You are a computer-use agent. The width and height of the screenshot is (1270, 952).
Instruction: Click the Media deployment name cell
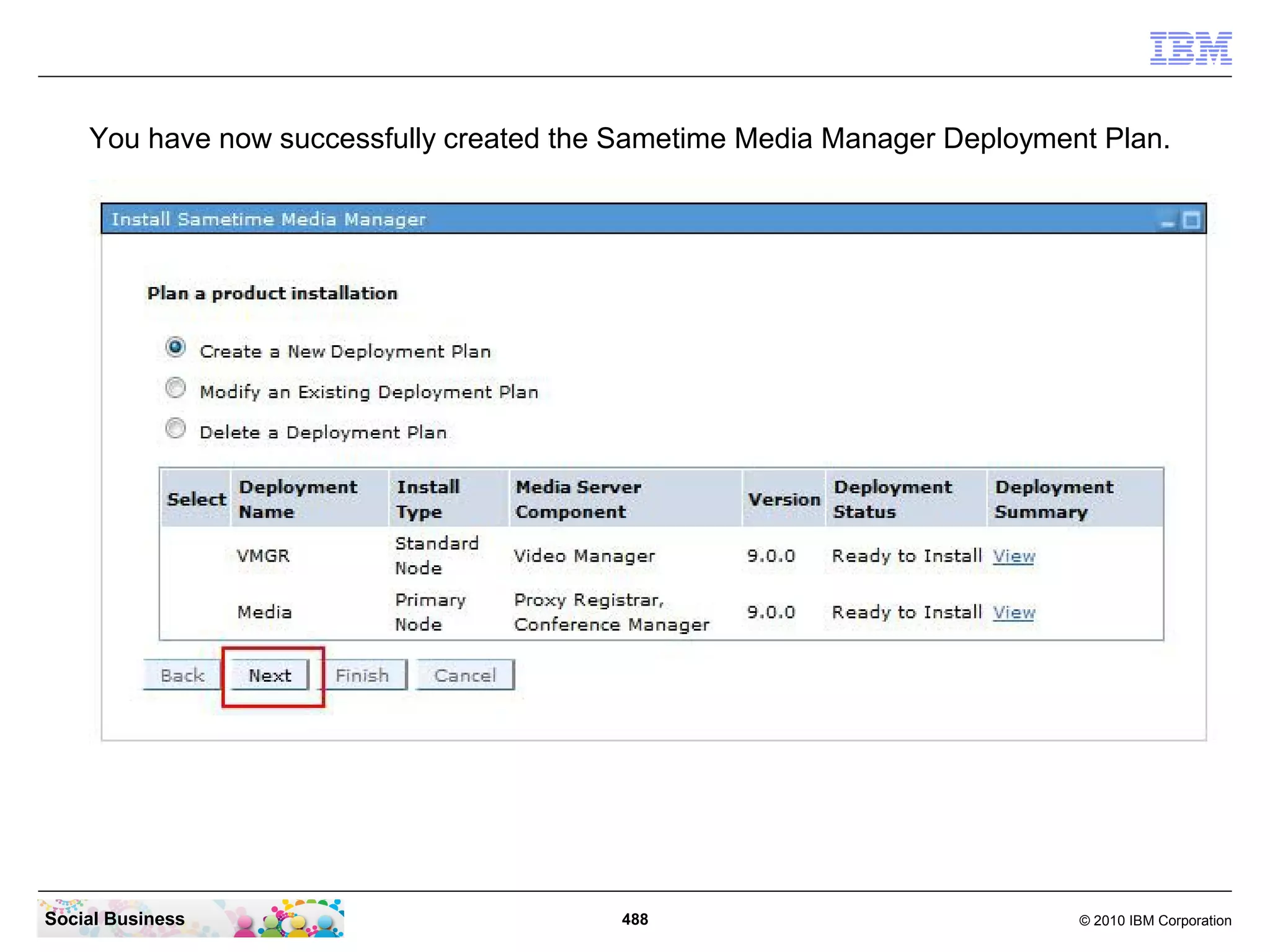tap(264, 612)
